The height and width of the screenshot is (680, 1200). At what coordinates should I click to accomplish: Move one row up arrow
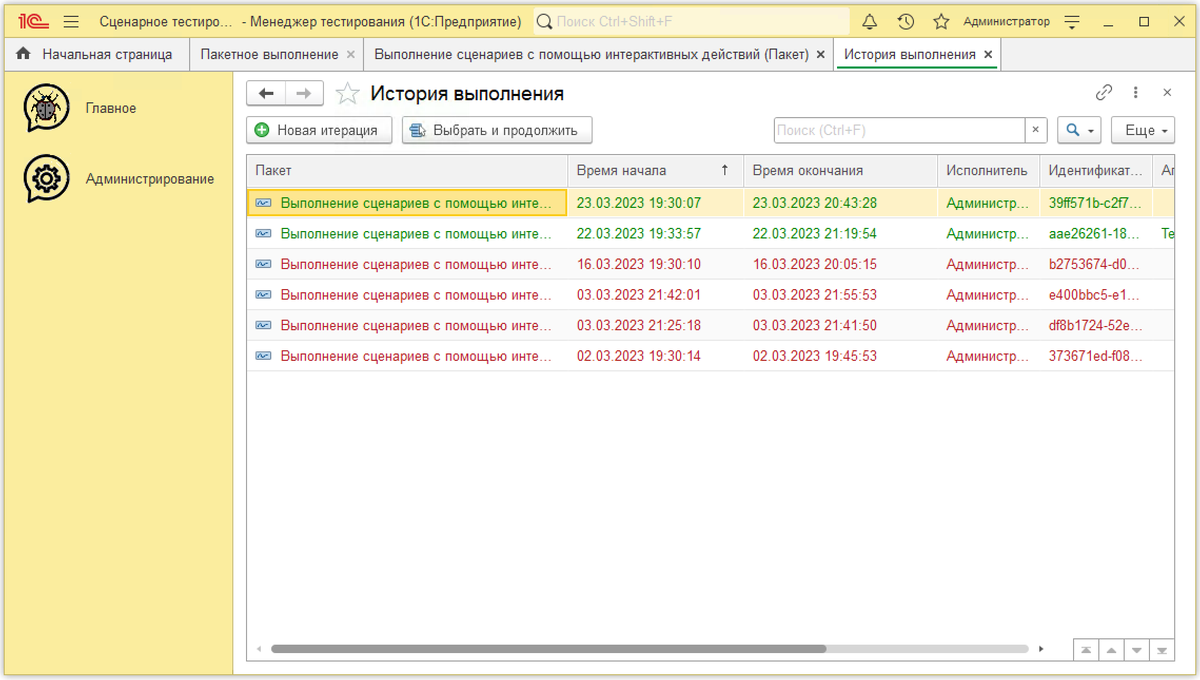point(1111,650)
